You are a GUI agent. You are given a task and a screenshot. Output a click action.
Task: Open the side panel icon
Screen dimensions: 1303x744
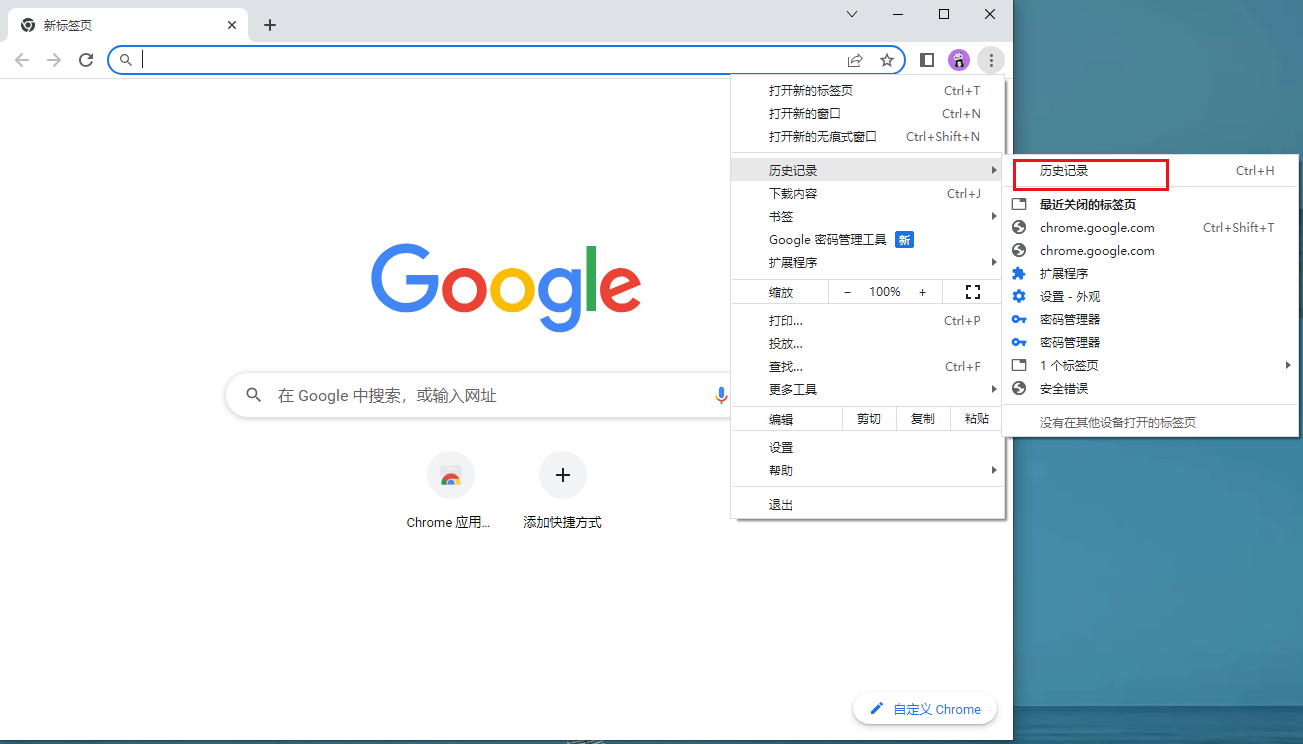[x=927, y=60]
